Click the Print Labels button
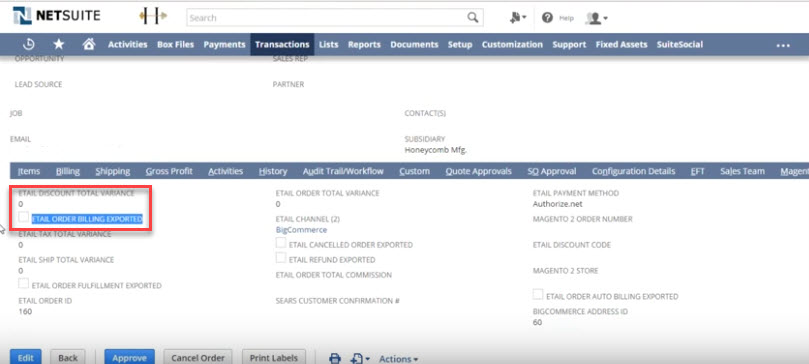The height and width of the screenshot is (364, 809). 273,357
